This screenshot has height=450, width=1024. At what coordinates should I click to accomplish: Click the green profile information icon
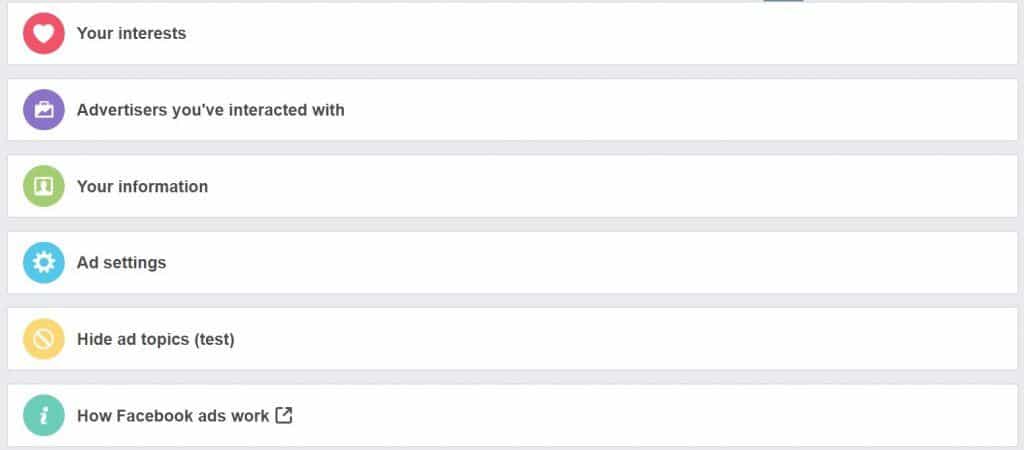point(44,186)
